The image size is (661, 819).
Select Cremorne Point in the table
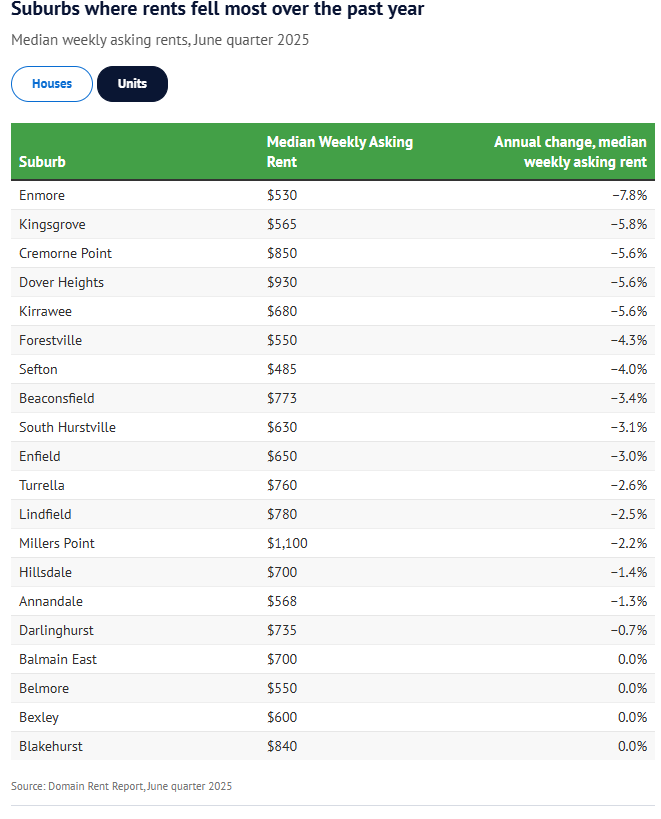tap(65, 253)
